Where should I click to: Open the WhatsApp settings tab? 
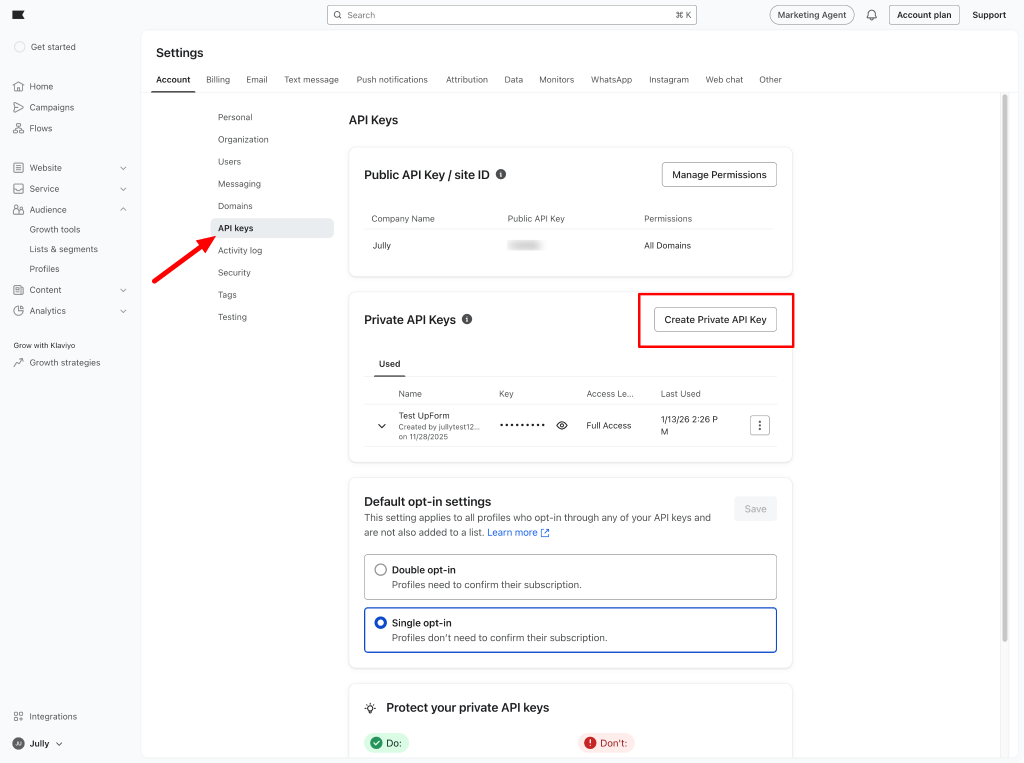coord(611,80)
